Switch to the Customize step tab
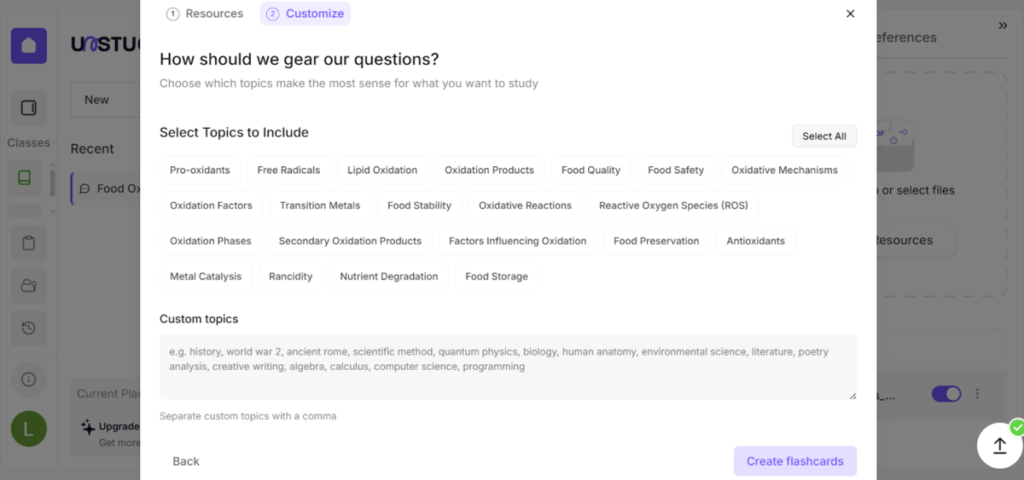 click(305, 14)
